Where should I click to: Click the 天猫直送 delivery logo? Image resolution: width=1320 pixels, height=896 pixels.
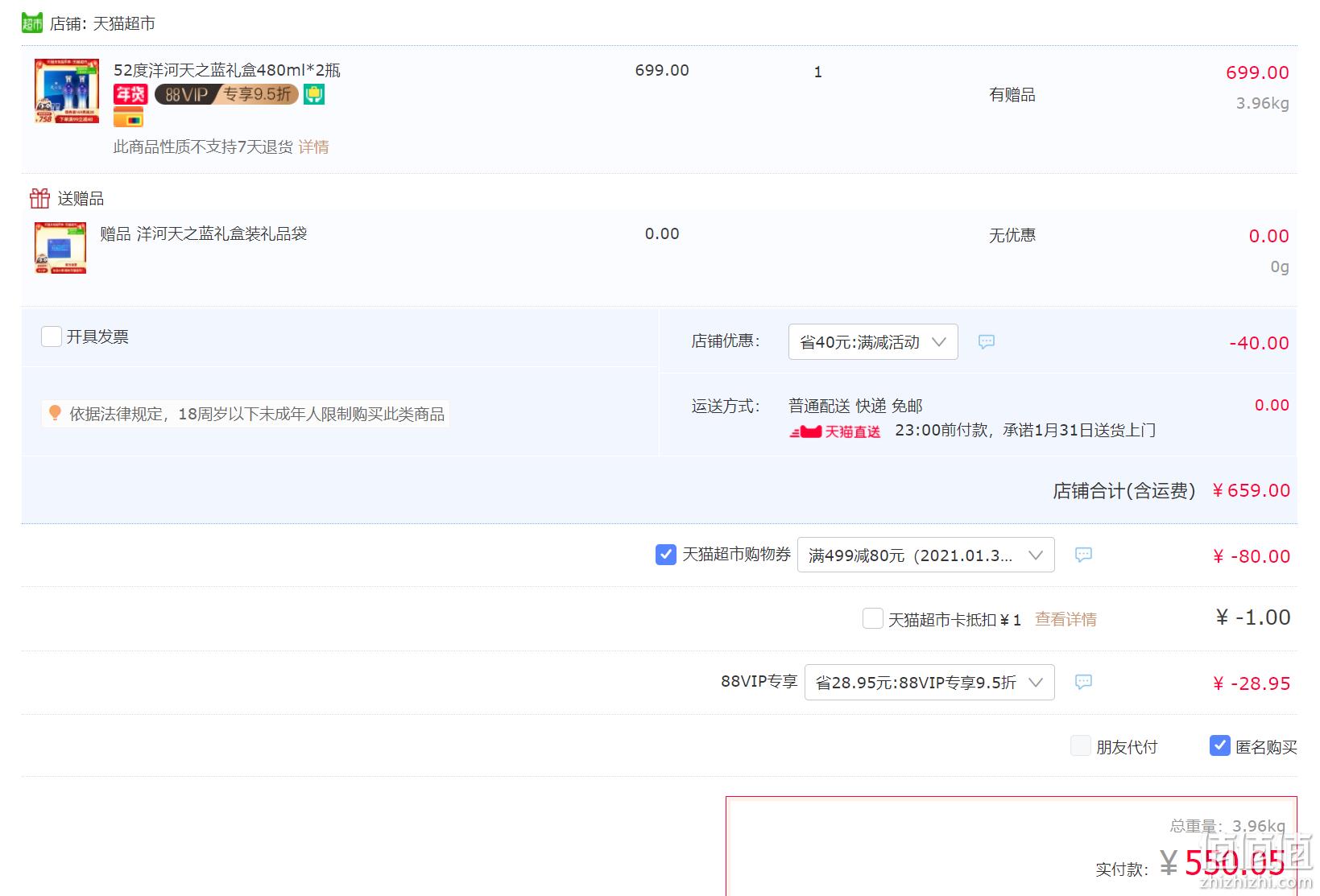tap(835, 431)
